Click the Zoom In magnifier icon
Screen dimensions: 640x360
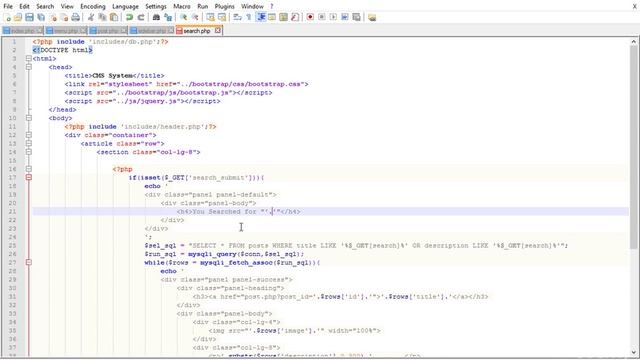coord(184,17)
